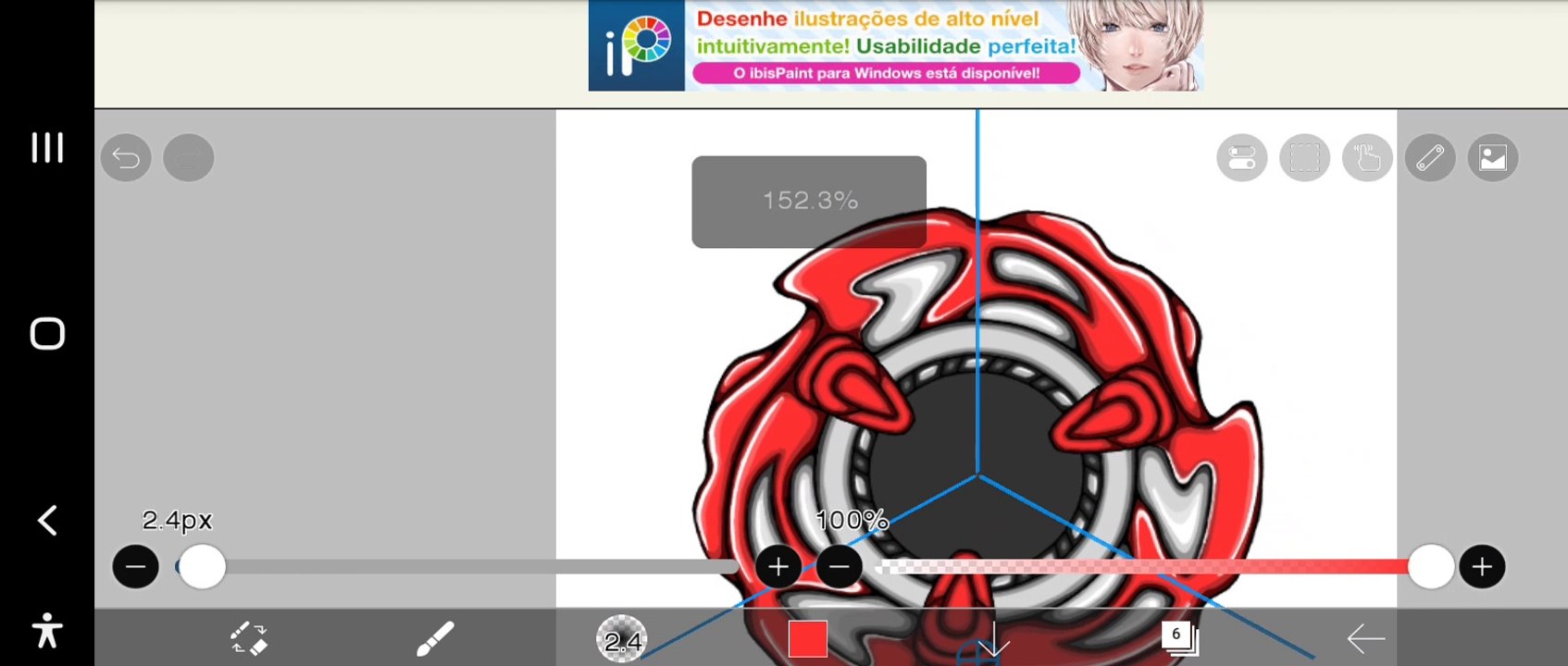Screen dimensions: 1568x666
Task: Decrease brush opacity with minus button
Action: pyautogui.click(x=840, y=567)
